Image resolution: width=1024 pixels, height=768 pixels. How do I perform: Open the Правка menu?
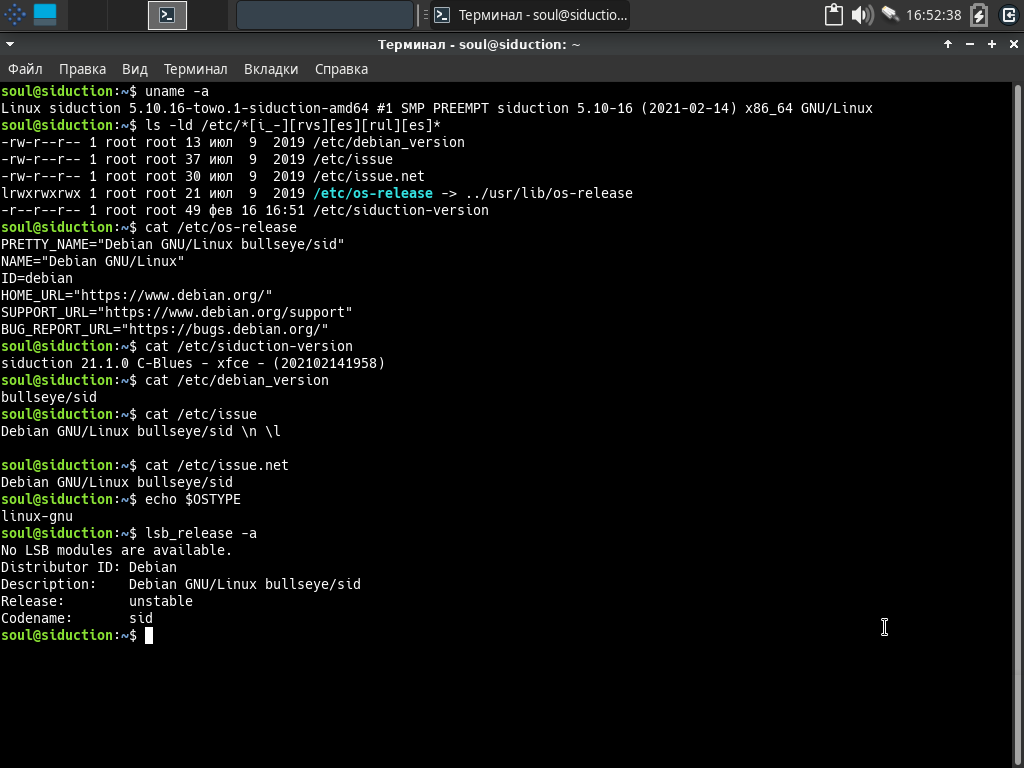[x=82, y=69]
